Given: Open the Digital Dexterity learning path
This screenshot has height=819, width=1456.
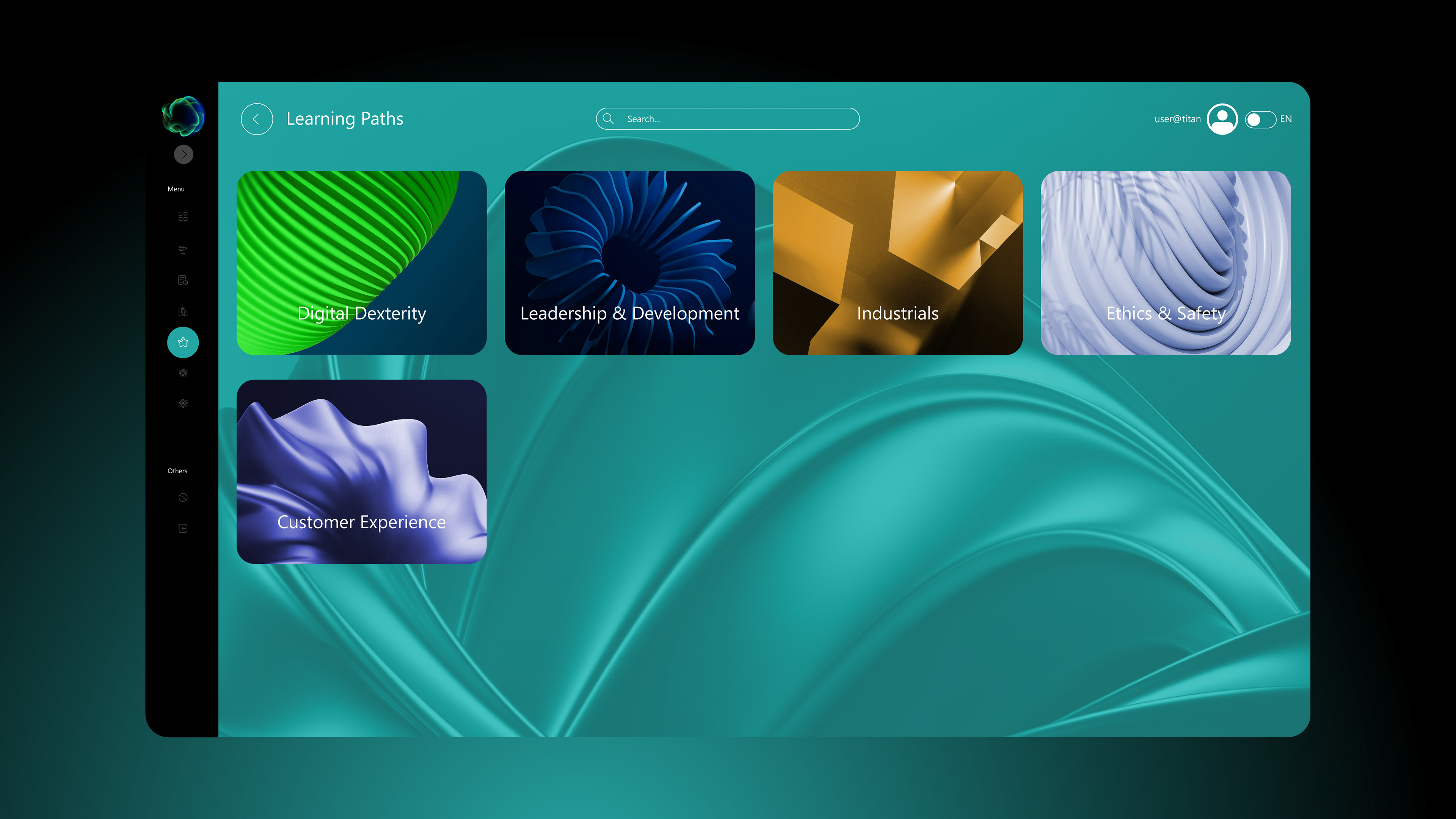Looking at the screenshot, I should (362, 263).
